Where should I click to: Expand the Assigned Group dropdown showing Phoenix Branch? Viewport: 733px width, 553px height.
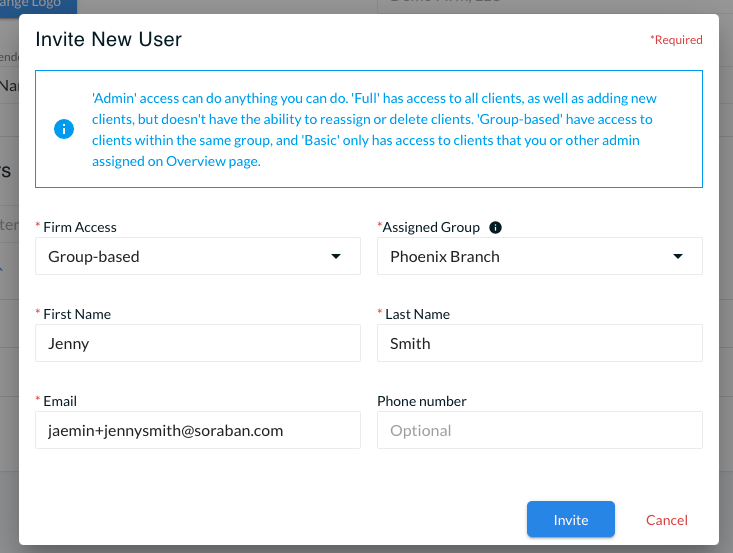539,256
